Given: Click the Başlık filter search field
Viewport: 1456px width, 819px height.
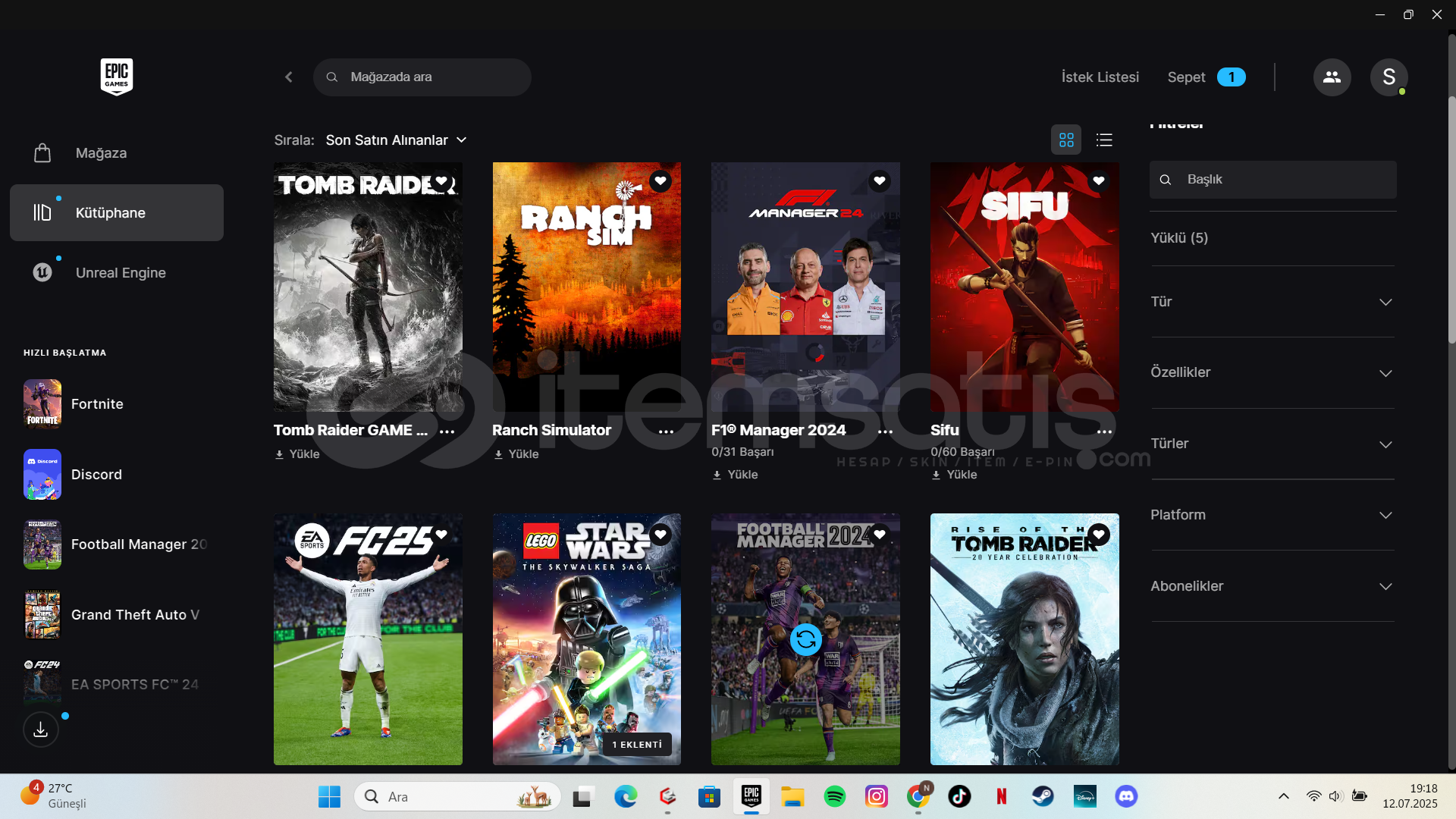Looking at the screenshot, I should [1273, 180].
